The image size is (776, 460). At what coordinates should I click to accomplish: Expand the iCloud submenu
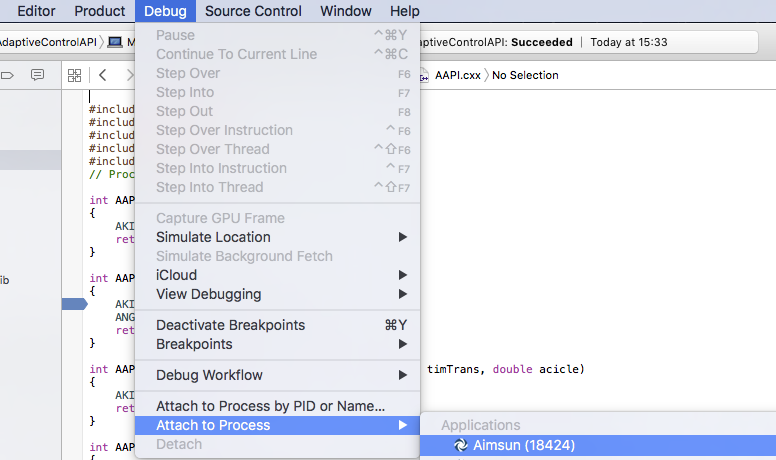tap(177, 275)
